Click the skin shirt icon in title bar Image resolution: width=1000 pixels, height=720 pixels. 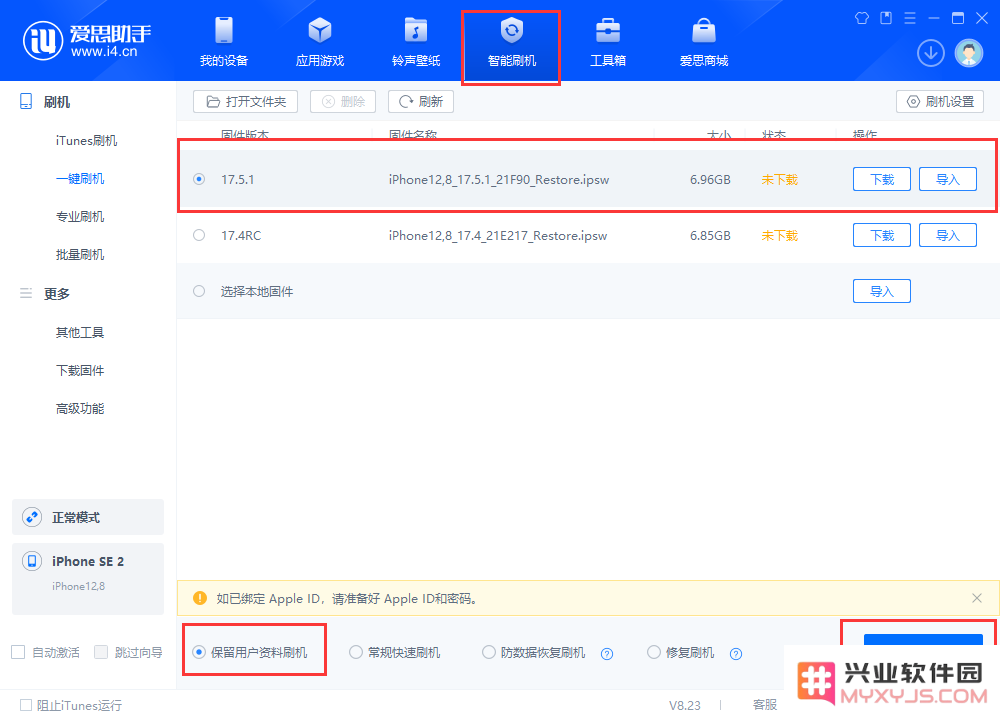click(x=862, y=18)
